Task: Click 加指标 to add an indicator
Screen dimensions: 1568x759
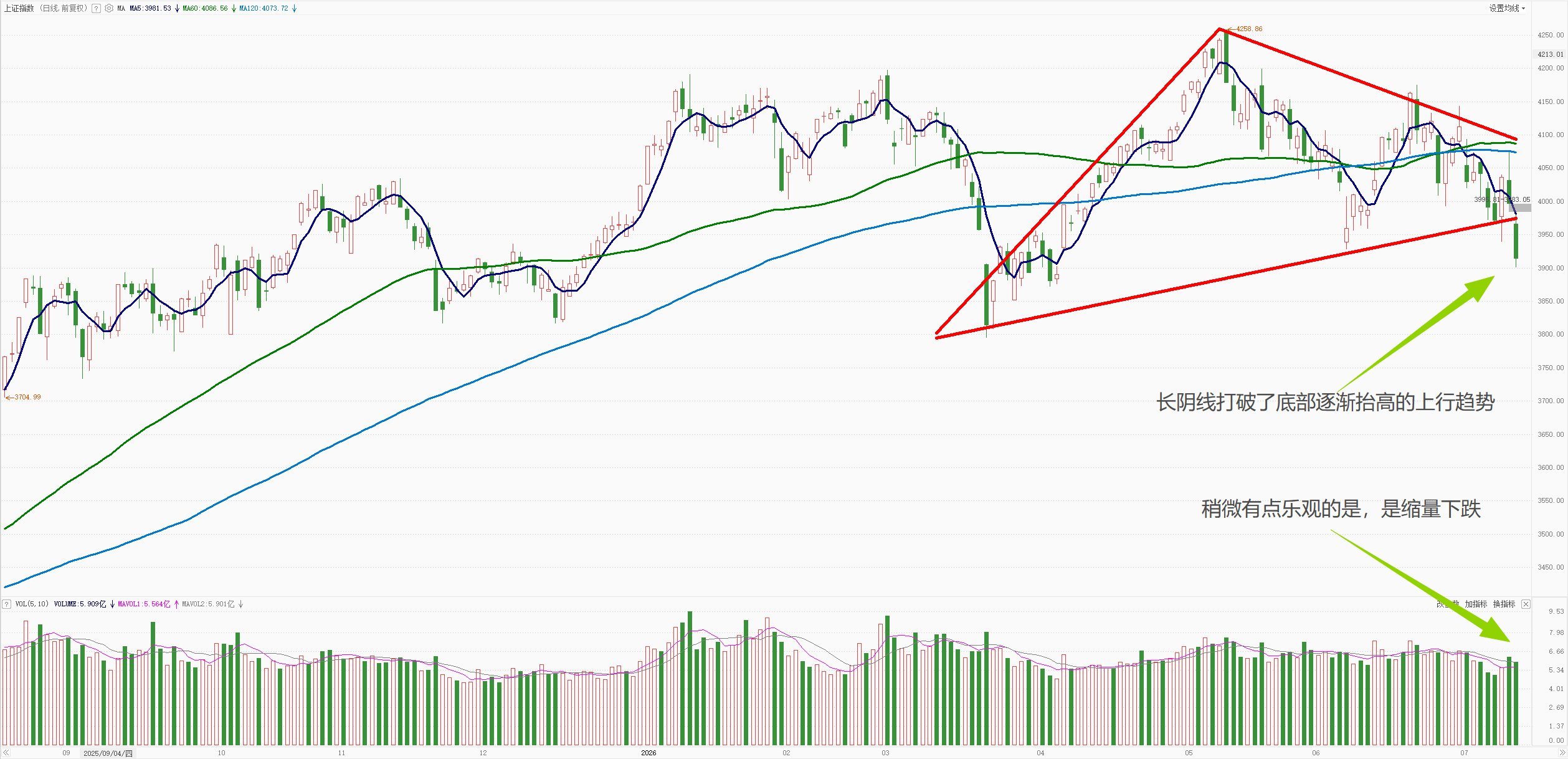Action: click(x=1476, y=604)
